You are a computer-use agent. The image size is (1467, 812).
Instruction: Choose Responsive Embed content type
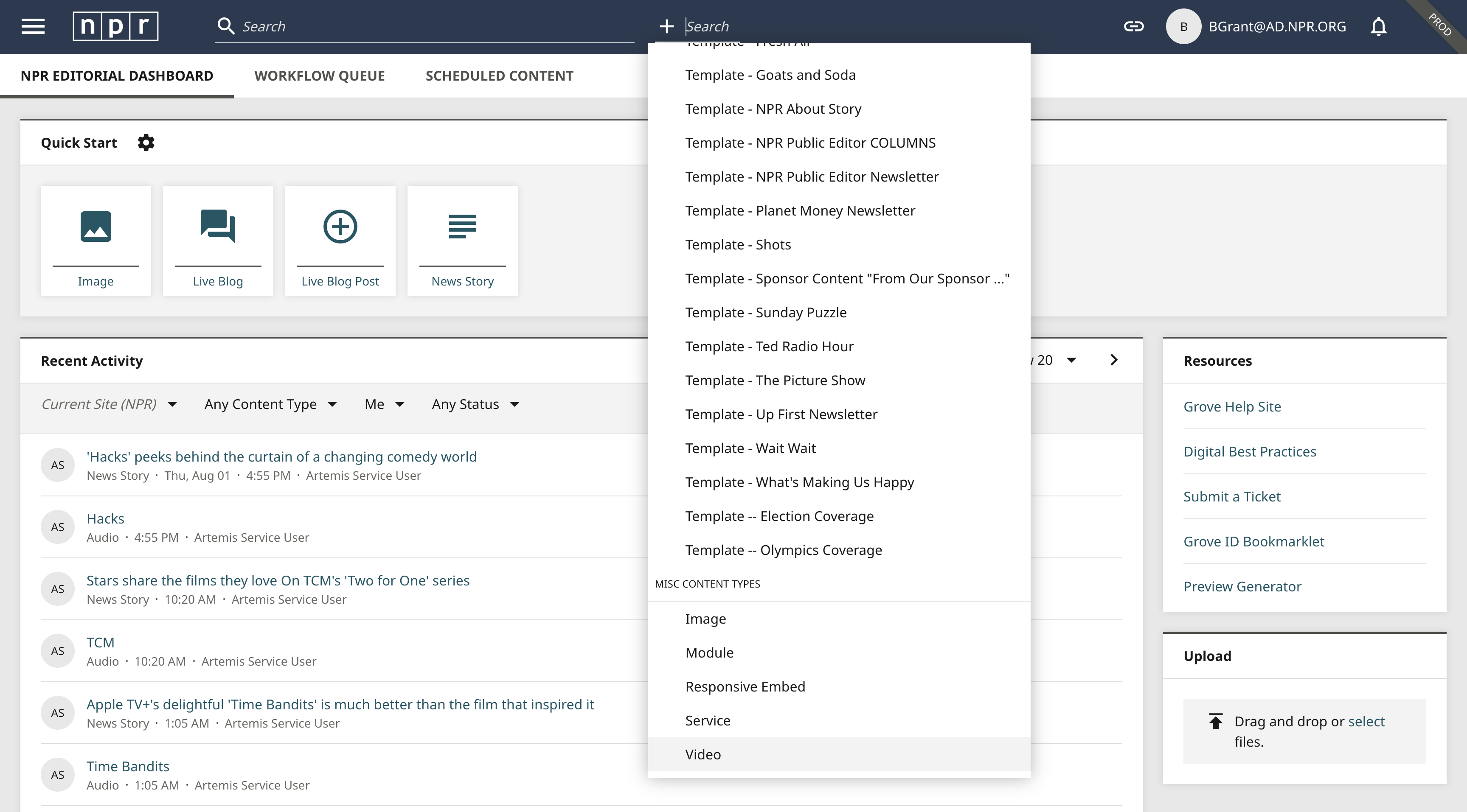coord(839,687)
